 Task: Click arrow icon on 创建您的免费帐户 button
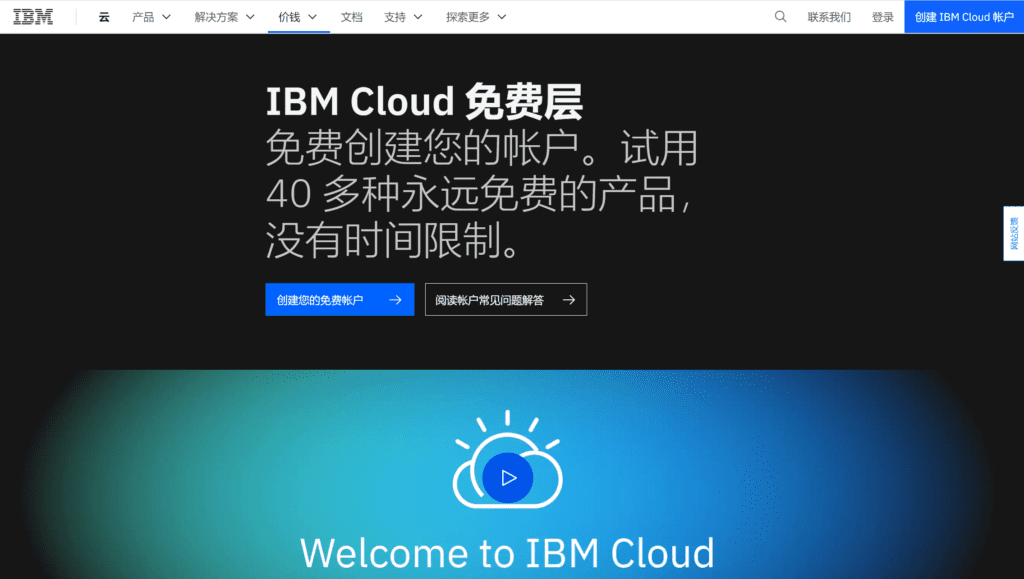click(x=395, y=300)
